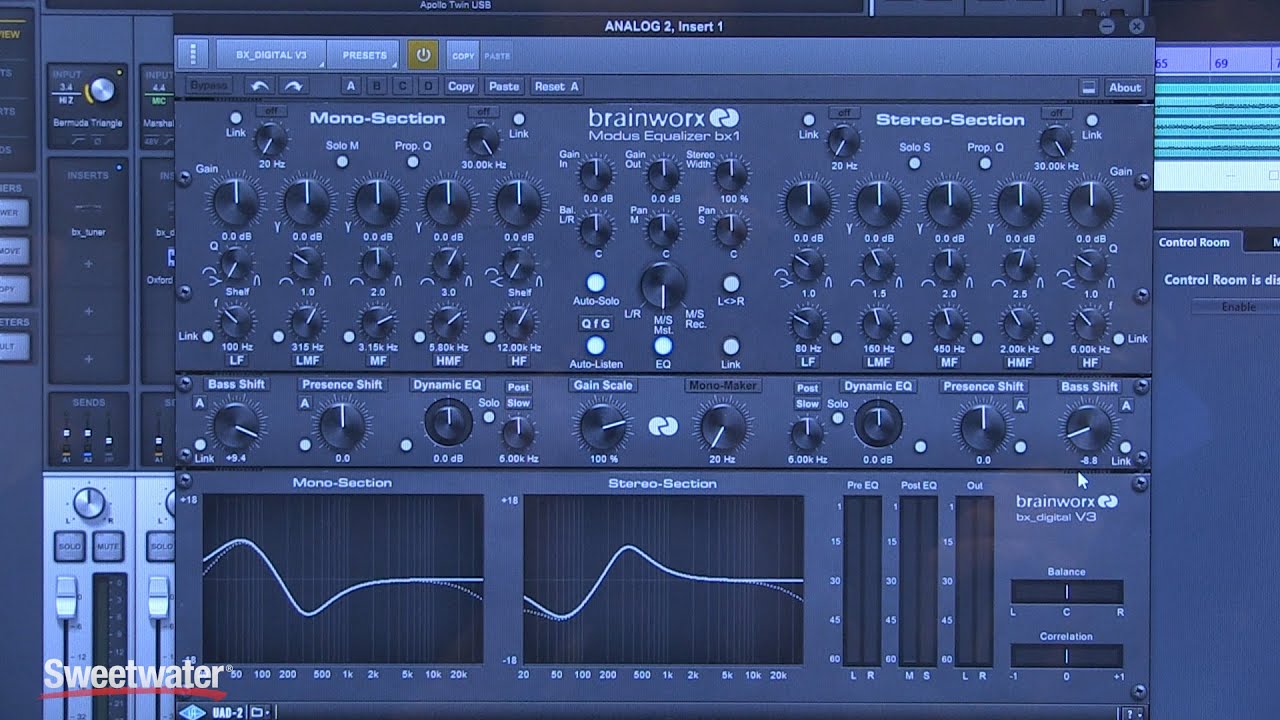Click the SOLO button in the mixer channel
Viewport: 1280px width, 720px height.
click(69, 547)
